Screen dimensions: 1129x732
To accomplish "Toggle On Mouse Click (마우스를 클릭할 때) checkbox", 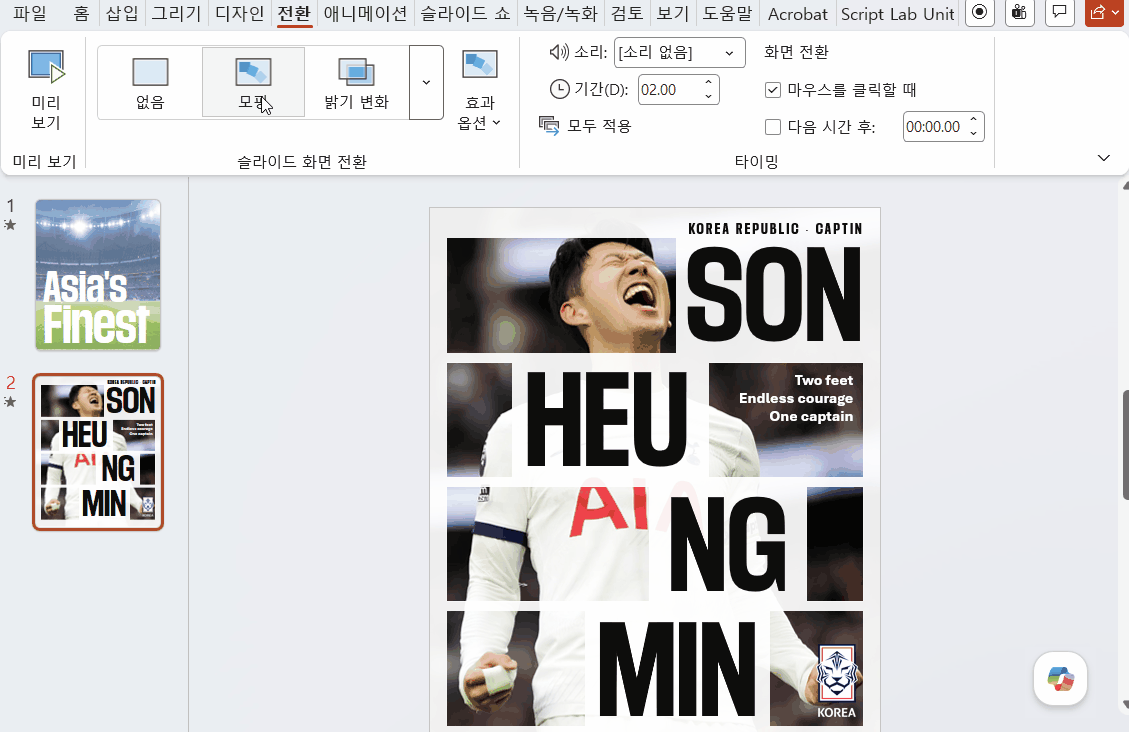I will tap(773, 90).
